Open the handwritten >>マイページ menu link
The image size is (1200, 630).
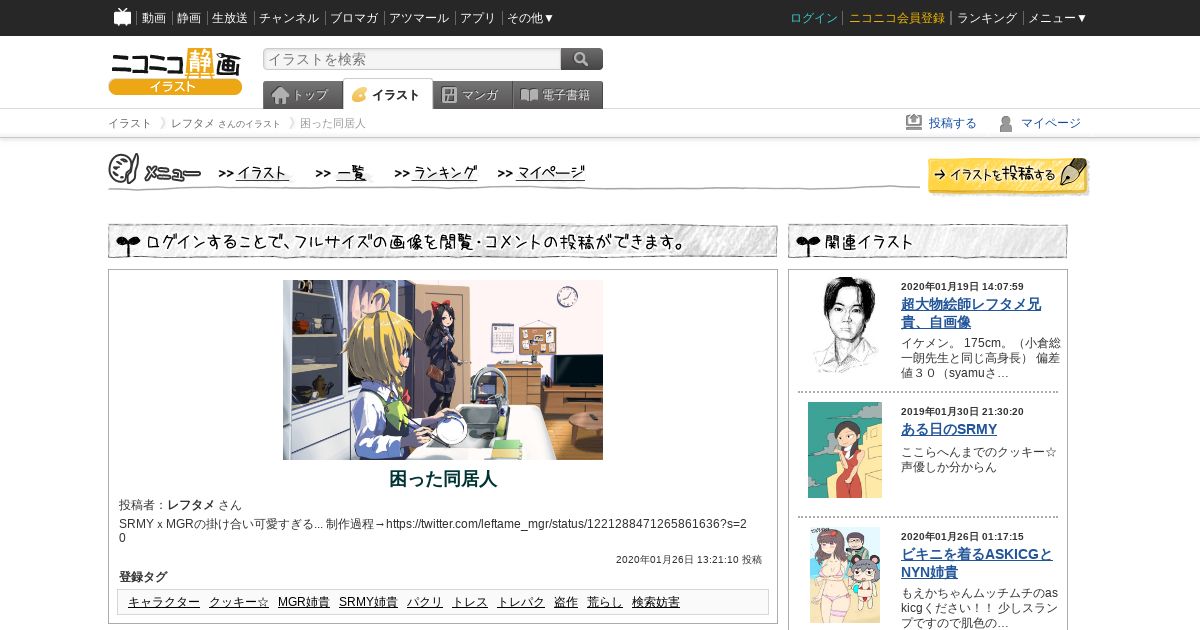click(x=541, y=173)
